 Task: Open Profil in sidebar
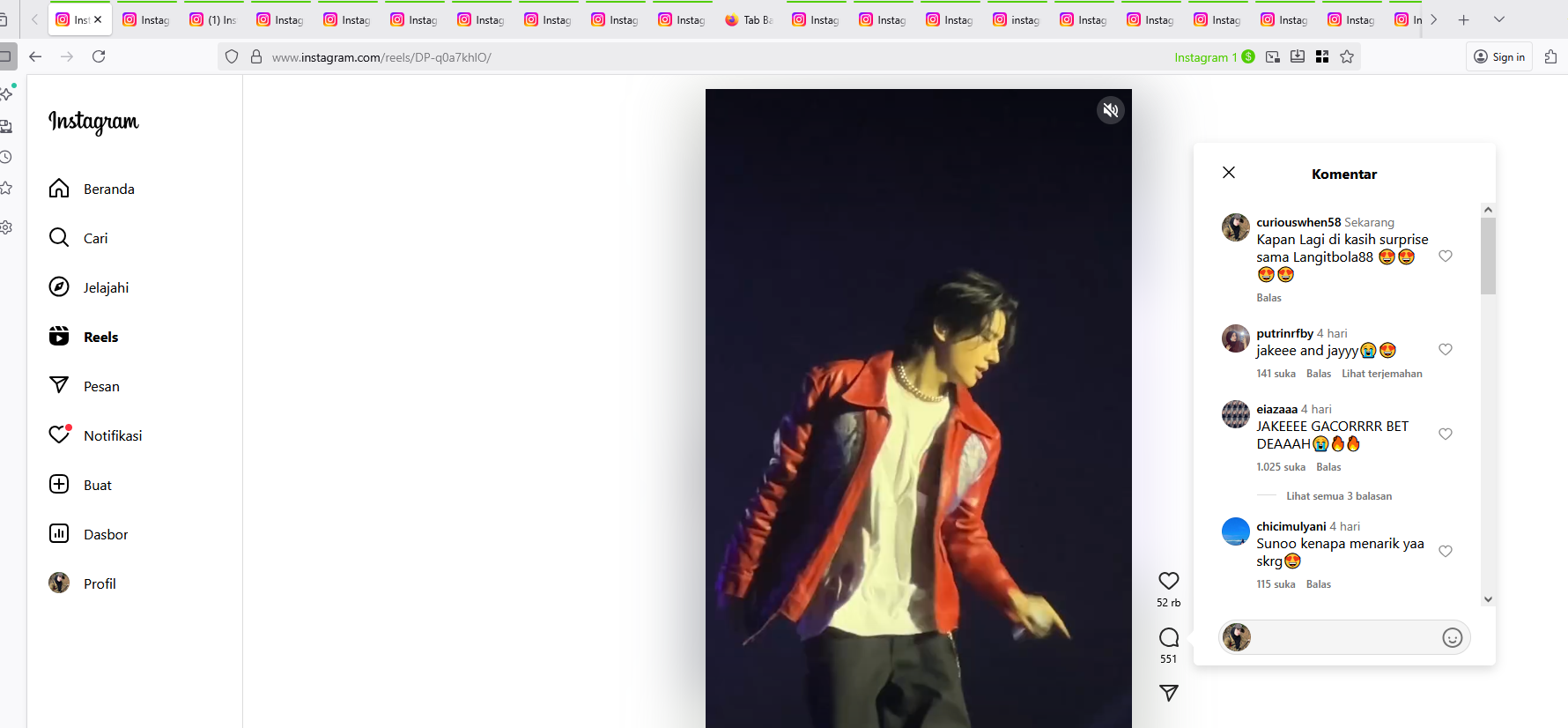[83, 583]
